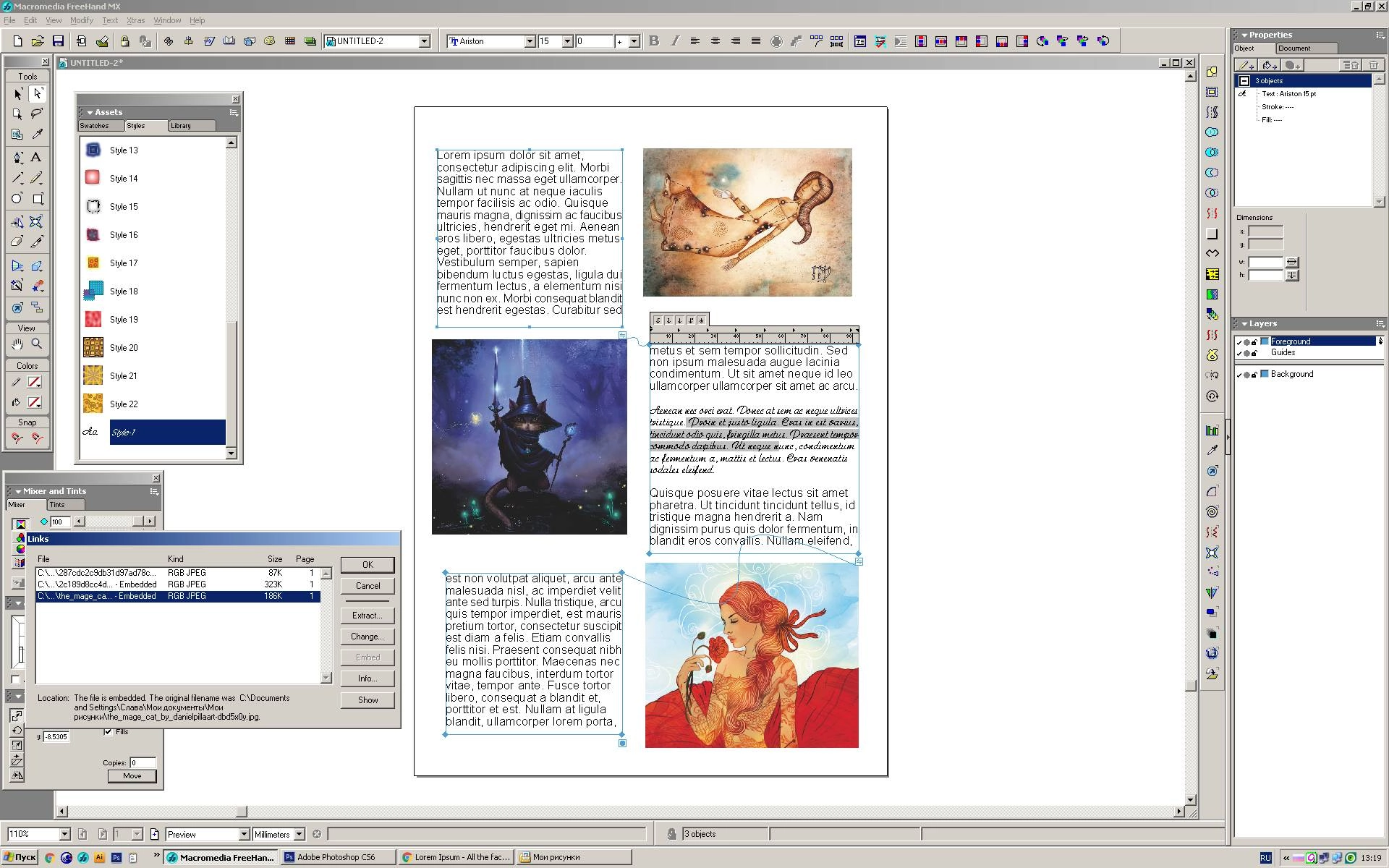
Task: Open the zoom level 110% dropdown
Action: tap(64, 834)
